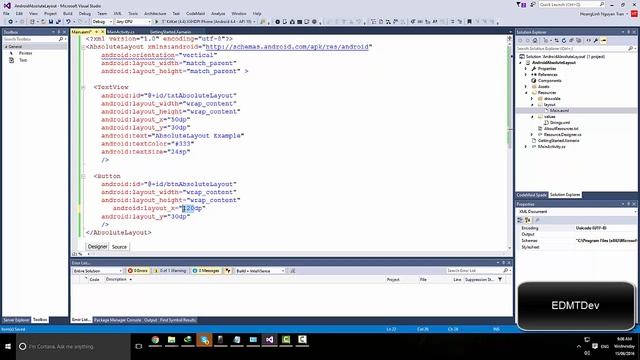Click the Home icon in Solution Explorer toolbar

tap(535, 40)
